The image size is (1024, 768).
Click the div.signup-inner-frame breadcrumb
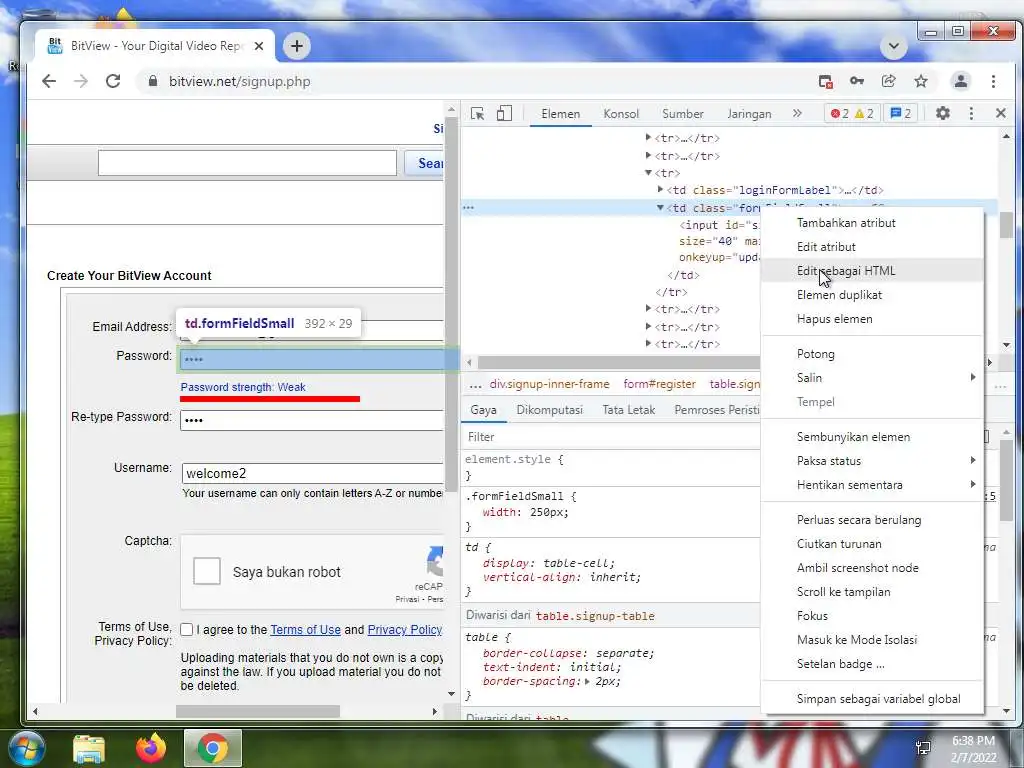click(549, 384)
